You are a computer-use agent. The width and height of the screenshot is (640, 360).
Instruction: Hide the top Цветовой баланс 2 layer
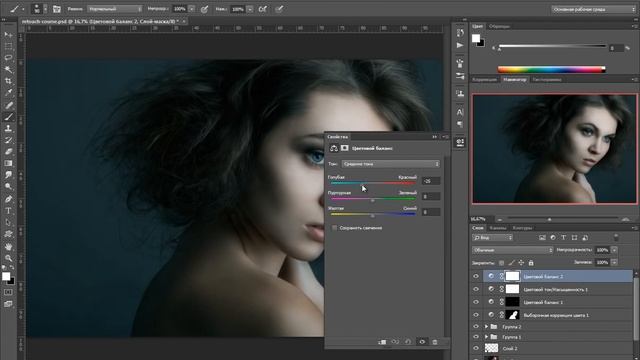(x=476, y=276)
